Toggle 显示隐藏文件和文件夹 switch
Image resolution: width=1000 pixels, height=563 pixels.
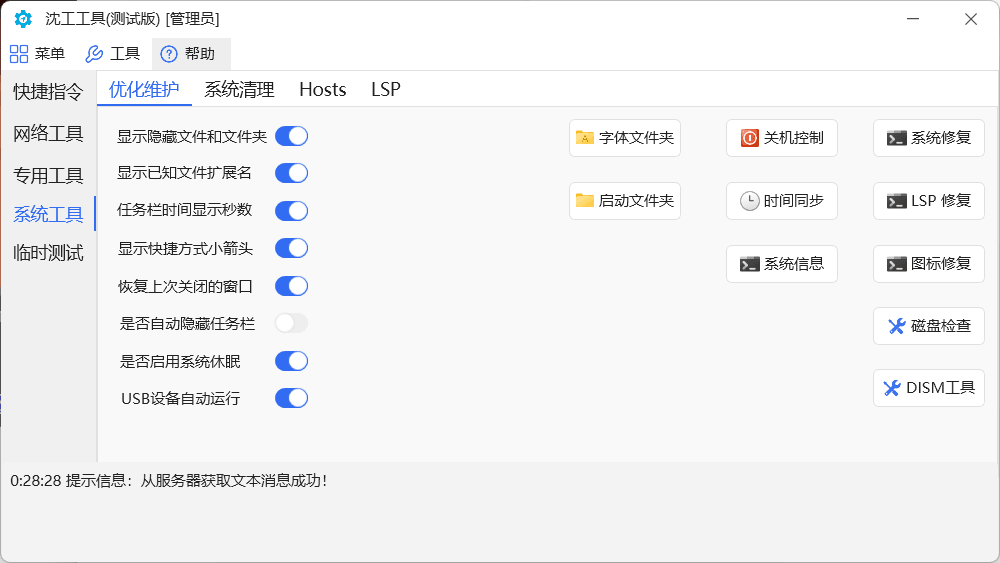click(x=291, y=136)
